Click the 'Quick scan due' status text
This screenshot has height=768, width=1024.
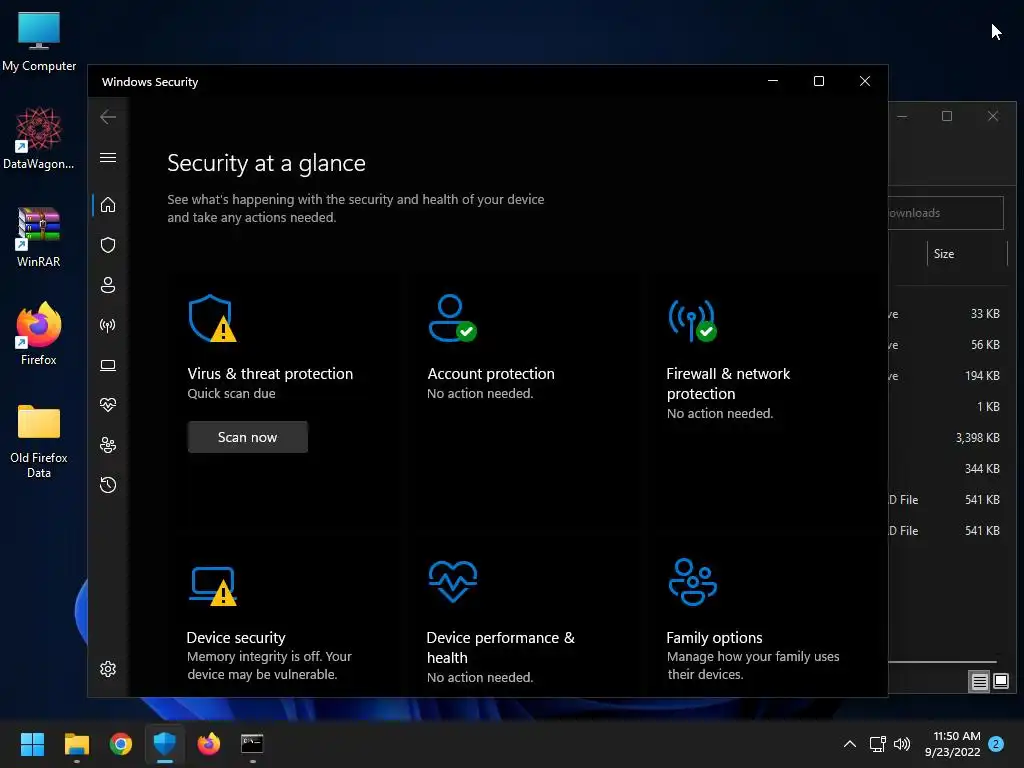(x=231, y=393)
